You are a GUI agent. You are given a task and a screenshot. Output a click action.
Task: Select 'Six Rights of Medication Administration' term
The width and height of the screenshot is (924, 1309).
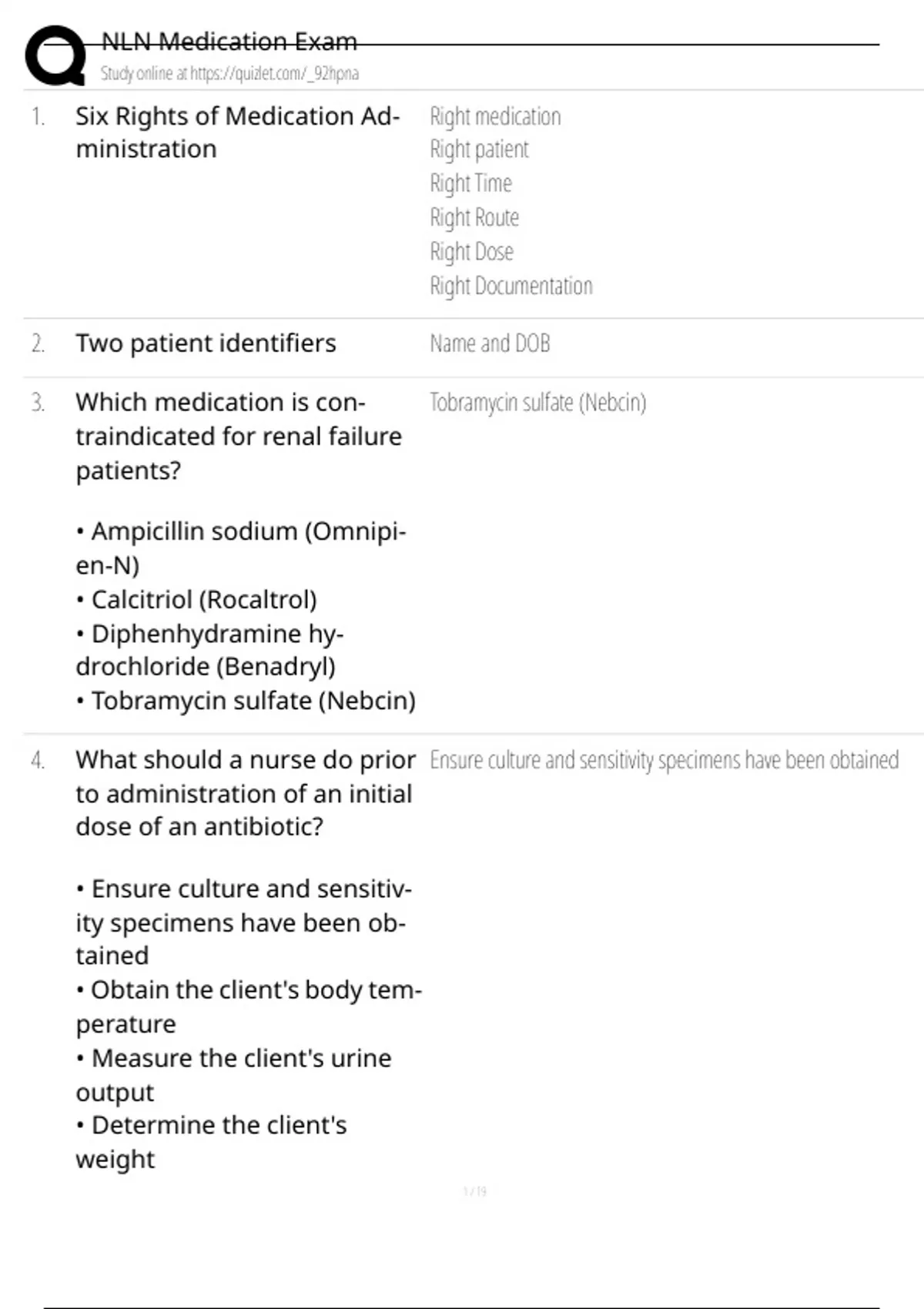click(237, 132)
